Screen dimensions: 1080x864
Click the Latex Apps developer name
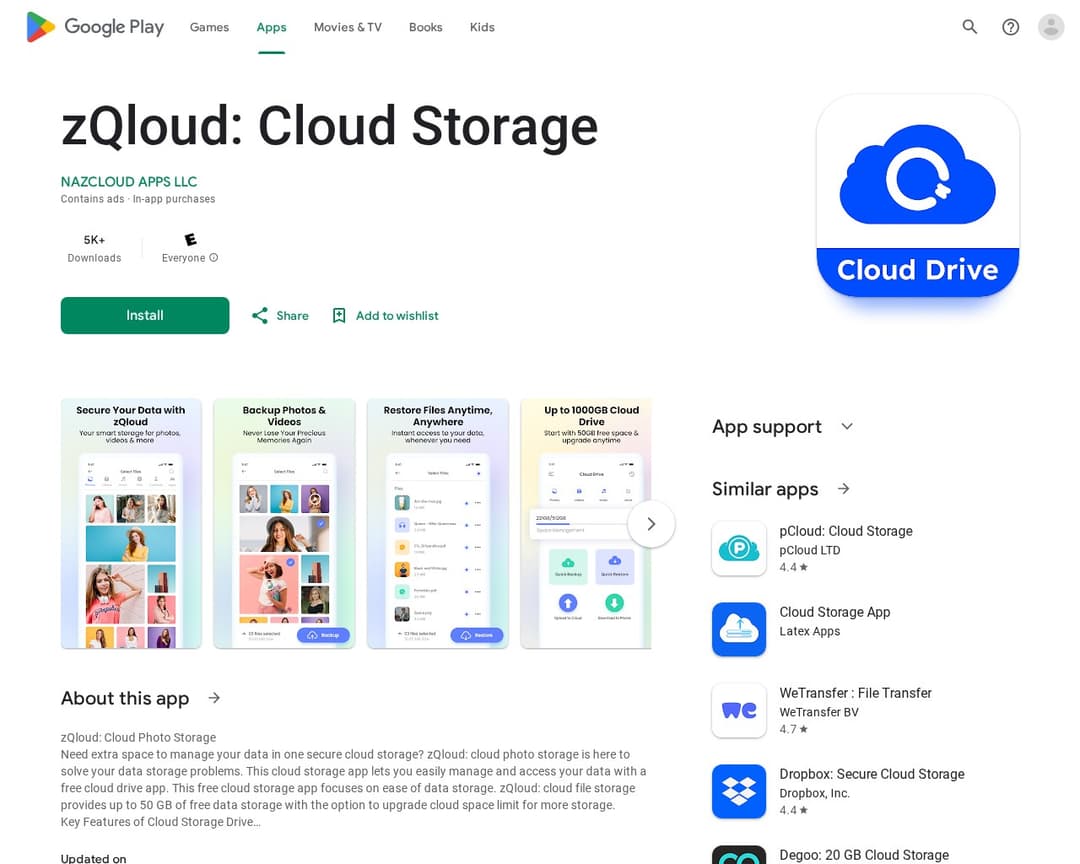pos(810,631)
